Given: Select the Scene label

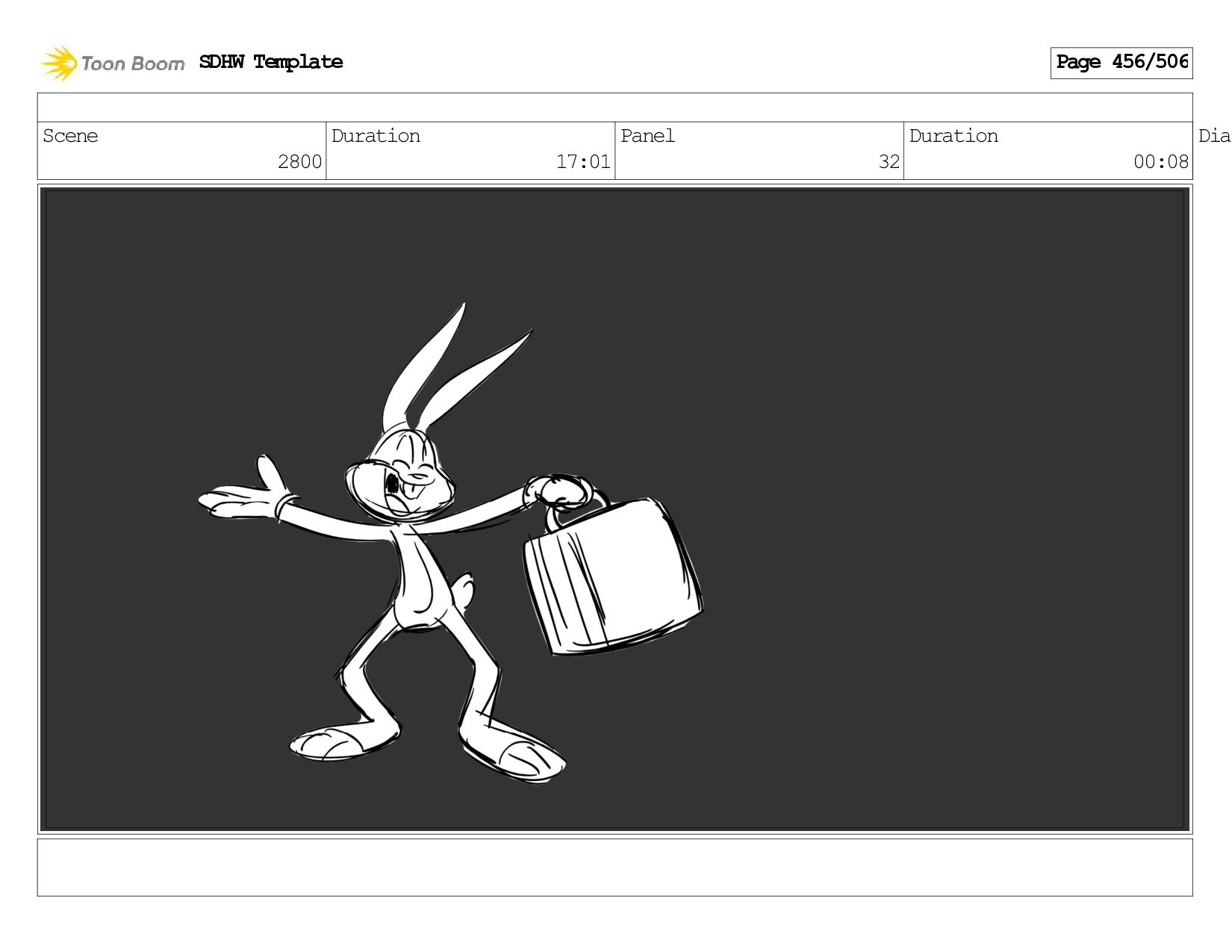Looking at the screenshot, I should [x=70, y=136].
